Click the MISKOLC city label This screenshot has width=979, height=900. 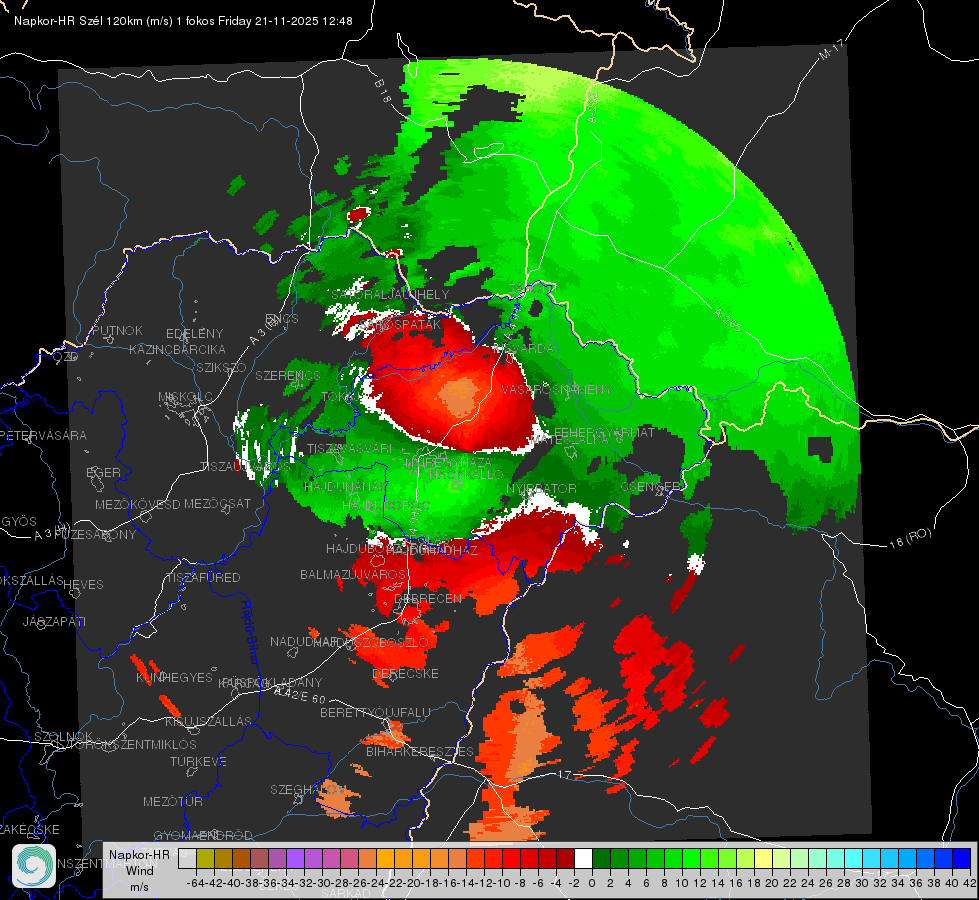click(185, 397)
